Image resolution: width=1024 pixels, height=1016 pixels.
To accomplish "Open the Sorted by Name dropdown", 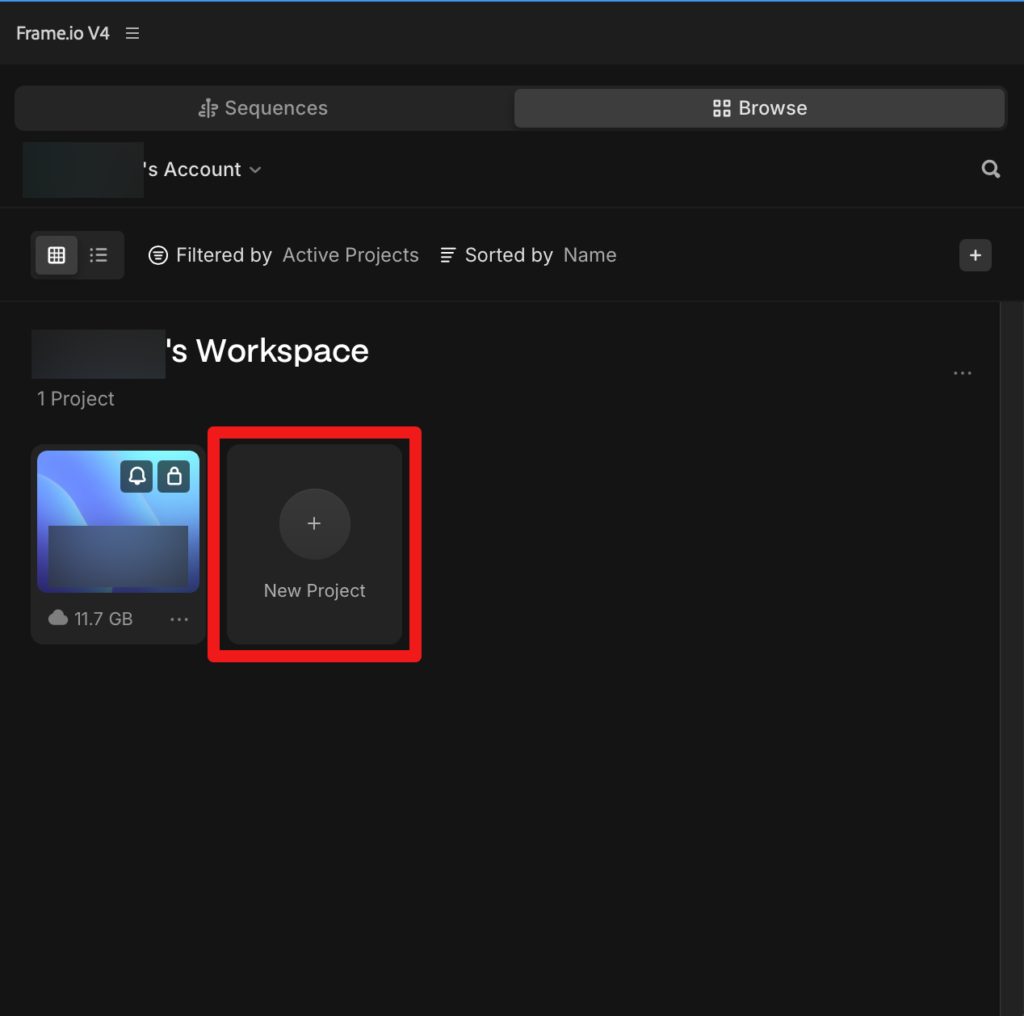I will 528,255.
